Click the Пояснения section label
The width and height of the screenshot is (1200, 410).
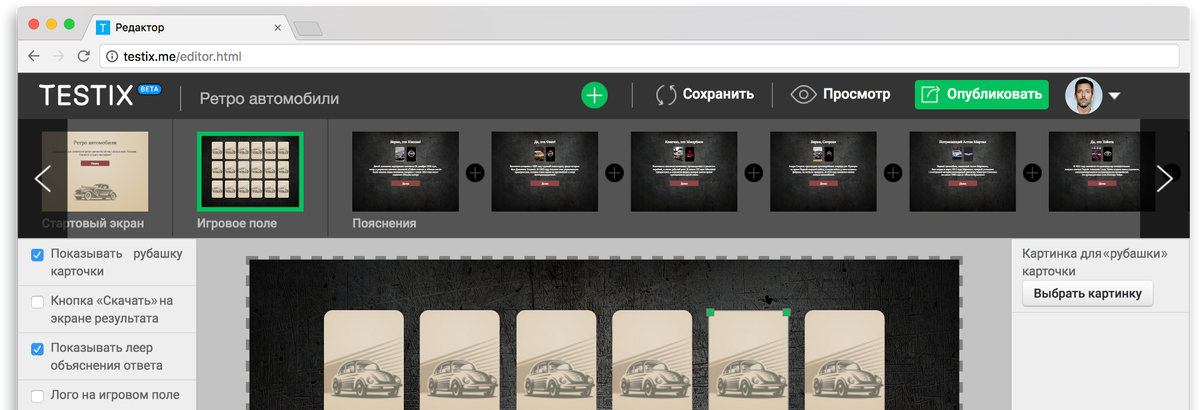coord(384,223)
